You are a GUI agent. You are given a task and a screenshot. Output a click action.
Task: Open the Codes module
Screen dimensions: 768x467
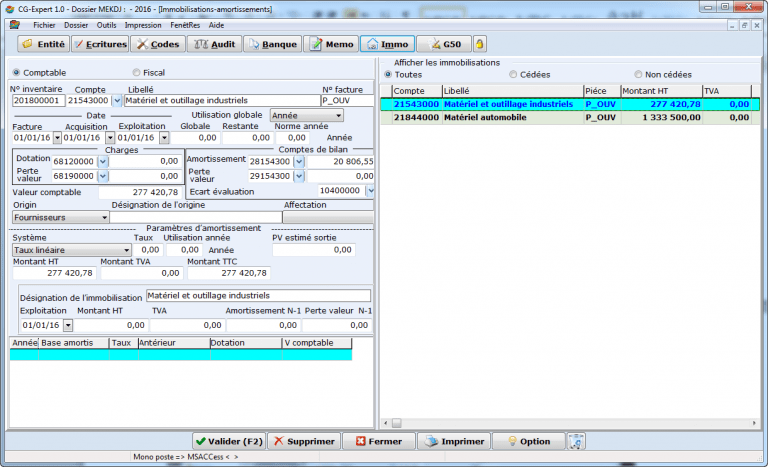[x=158, y=44]
